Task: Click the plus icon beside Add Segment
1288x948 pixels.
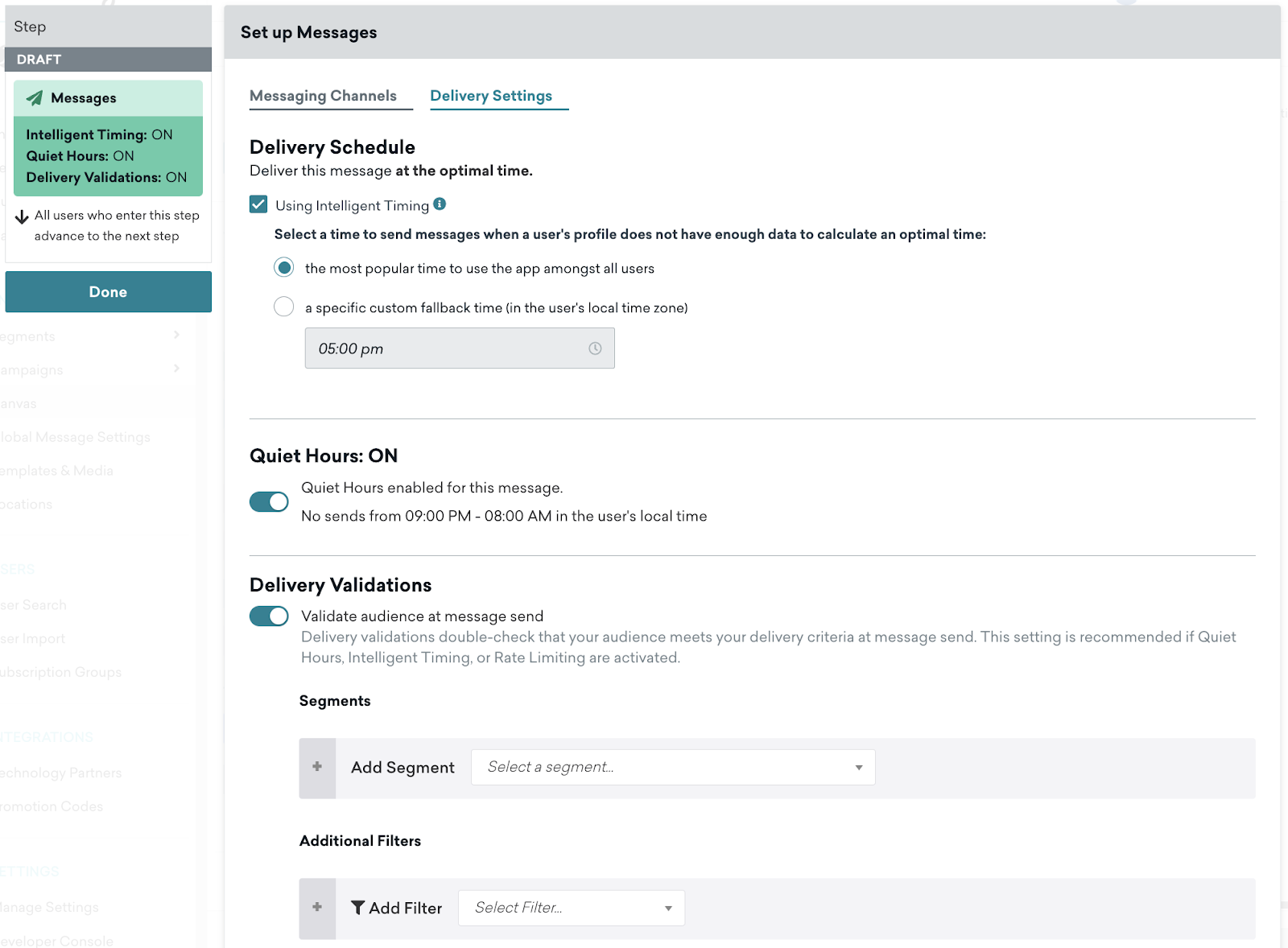Action: 317,767
